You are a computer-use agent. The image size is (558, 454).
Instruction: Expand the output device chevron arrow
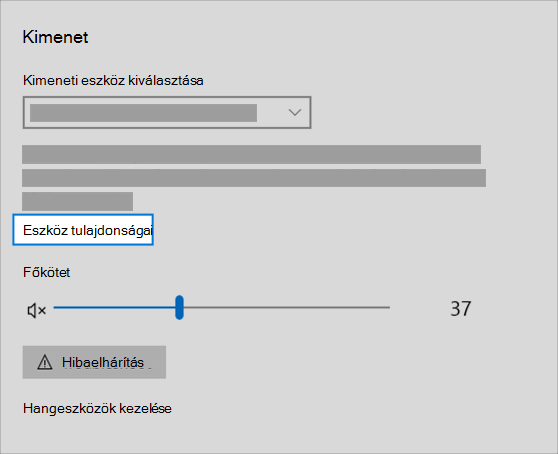coord(295,112)
